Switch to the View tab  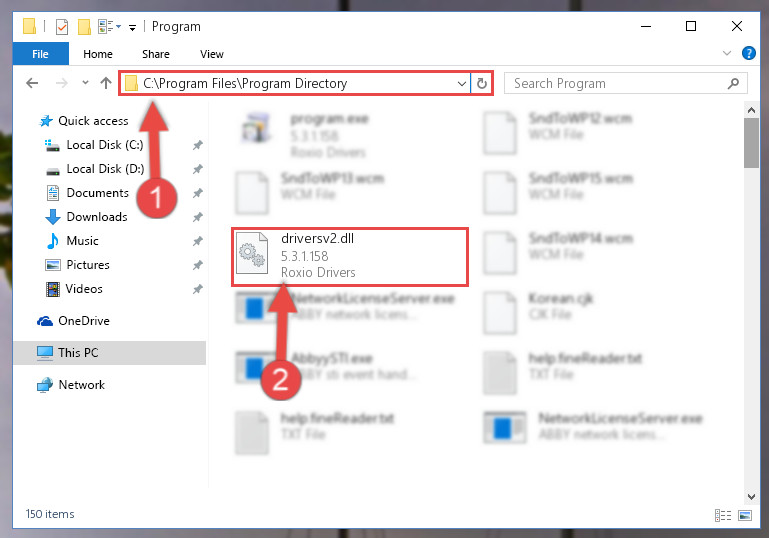212,54
